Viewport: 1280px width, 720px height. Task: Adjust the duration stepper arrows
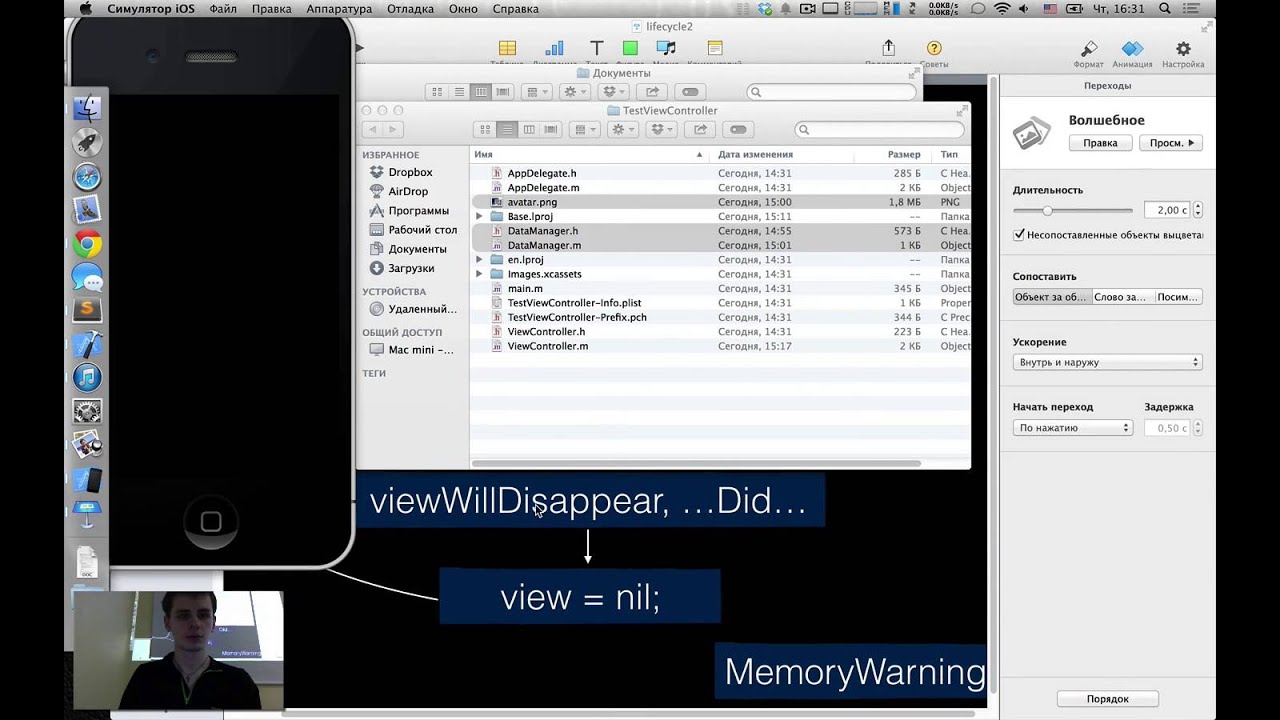pyautogui.click(x=1197, y=210)
